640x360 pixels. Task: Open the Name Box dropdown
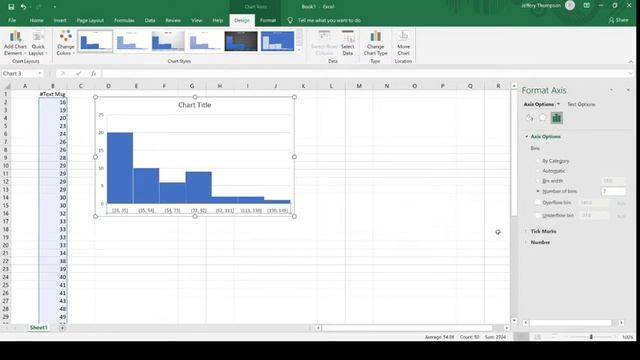coord(40,73)
